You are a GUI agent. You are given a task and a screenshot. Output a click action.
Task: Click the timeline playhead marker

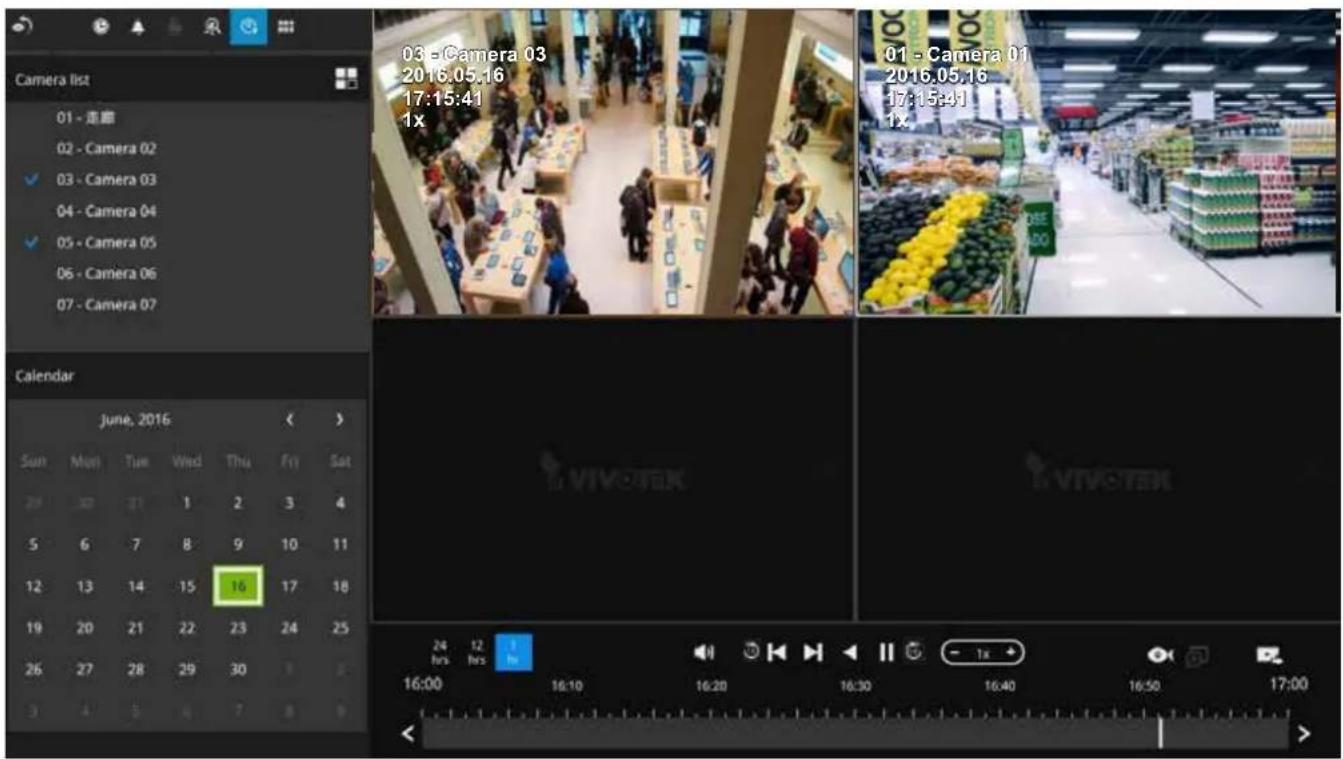(x=1160, y=732)
